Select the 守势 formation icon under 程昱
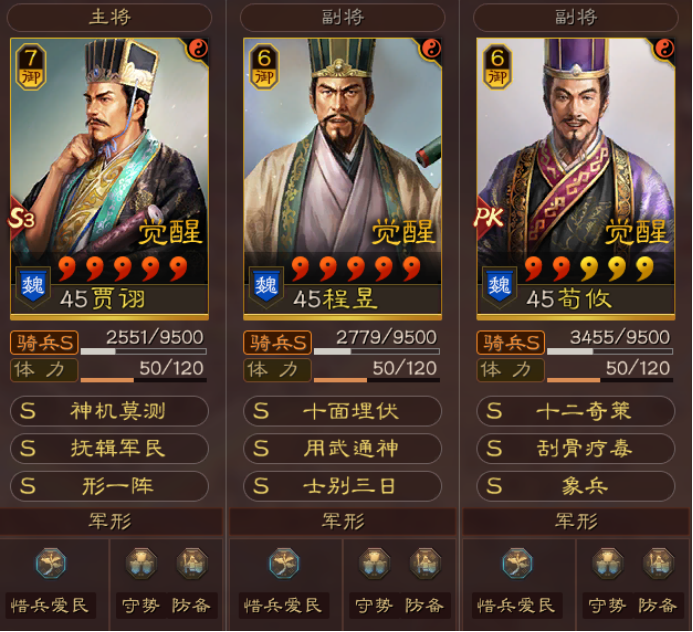 pyautogui.click(x=374, y=563)
